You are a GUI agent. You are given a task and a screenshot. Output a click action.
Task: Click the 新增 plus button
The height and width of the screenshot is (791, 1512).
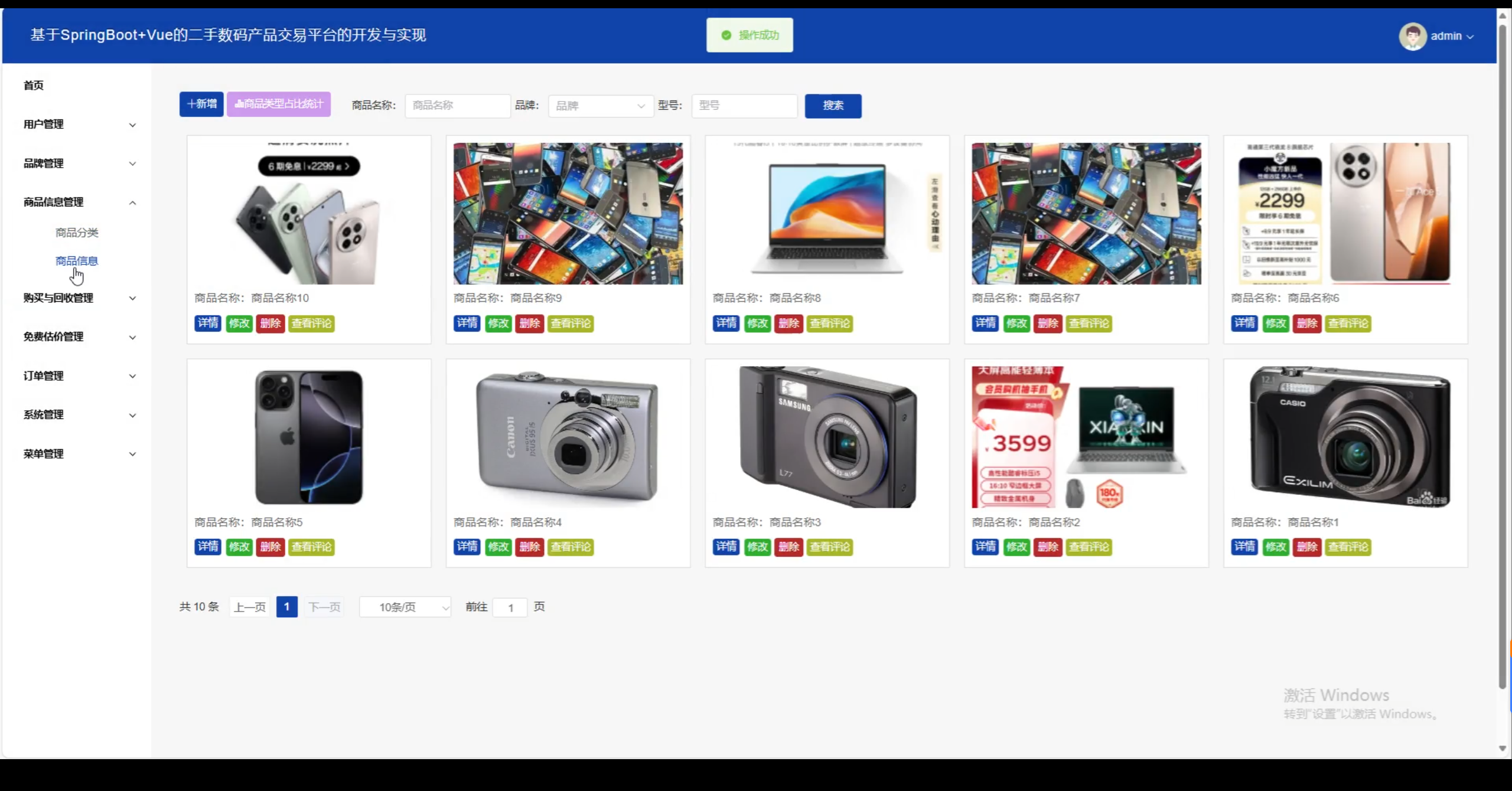201,104
